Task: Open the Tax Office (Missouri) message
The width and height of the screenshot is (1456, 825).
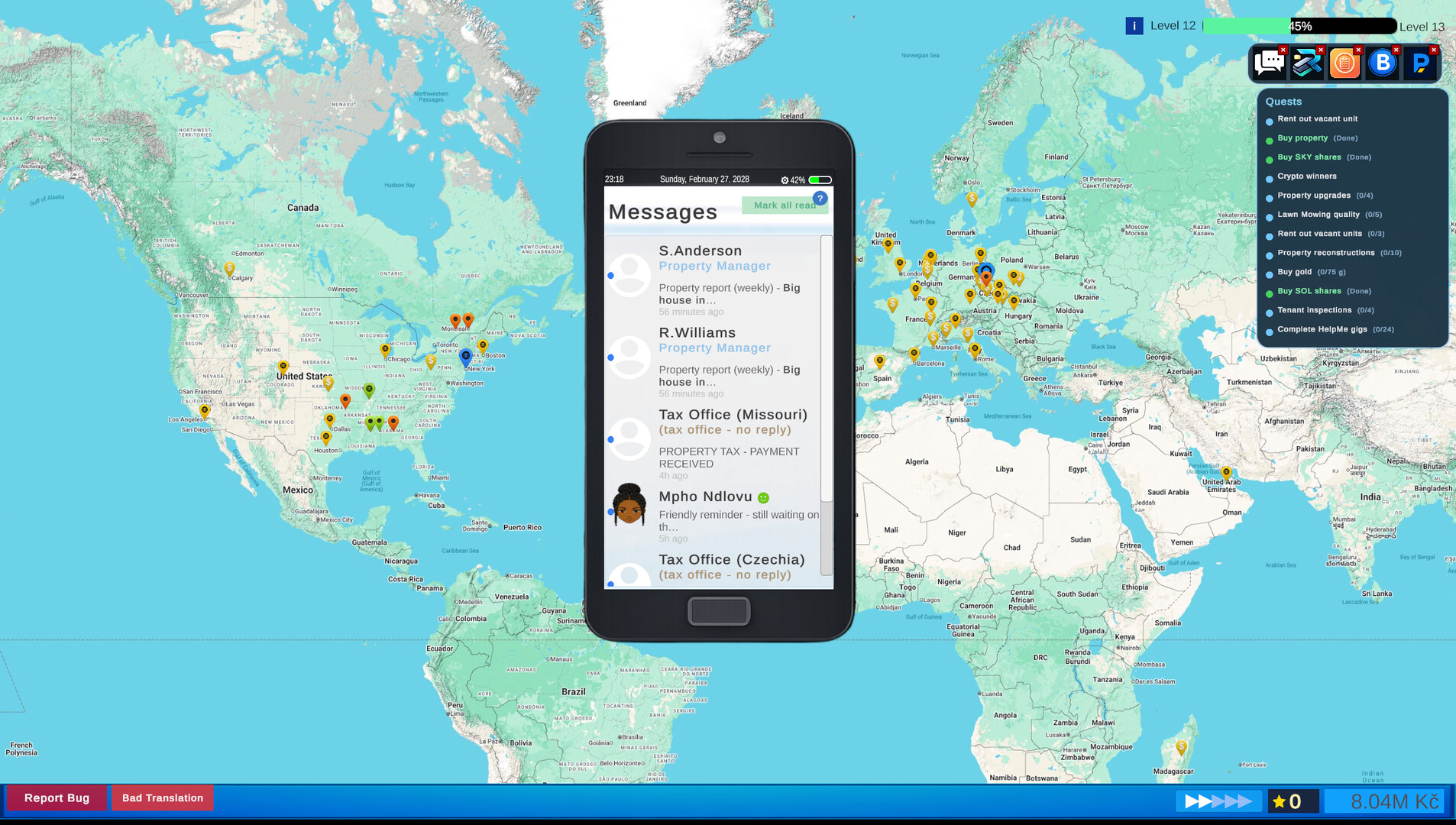Action: pyautogui.click(x=712, y=443)
